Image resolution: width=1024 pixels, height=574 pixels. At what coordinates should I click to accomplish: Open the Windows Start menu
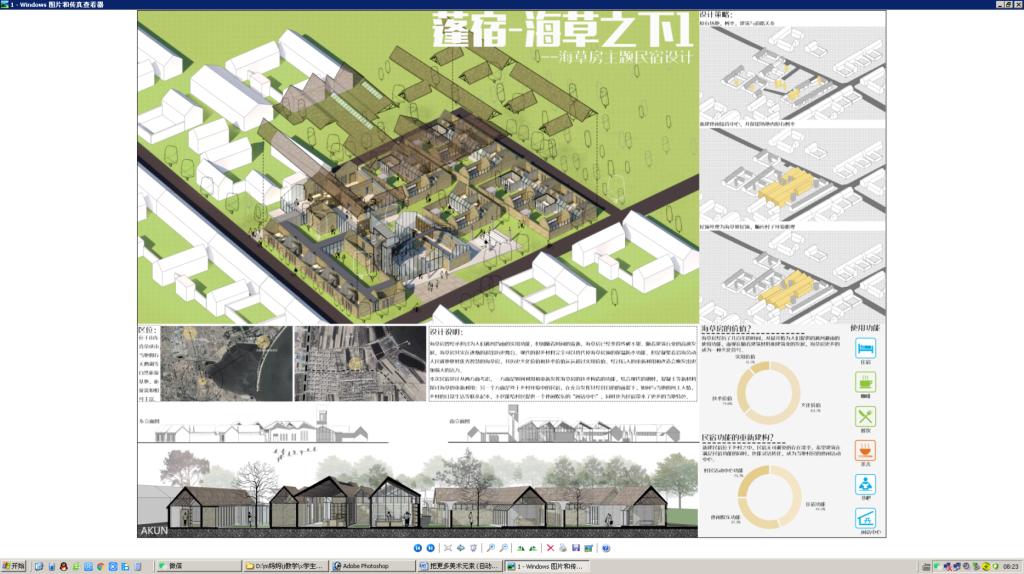pyautogui.click(x=15, y=566)
